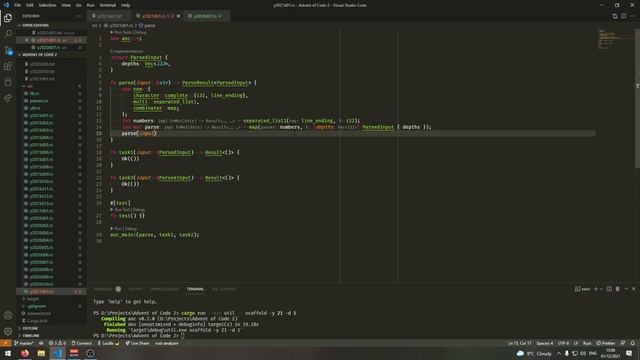Click the new terminal plus icon
640x360 pixels.
[596, 289]
